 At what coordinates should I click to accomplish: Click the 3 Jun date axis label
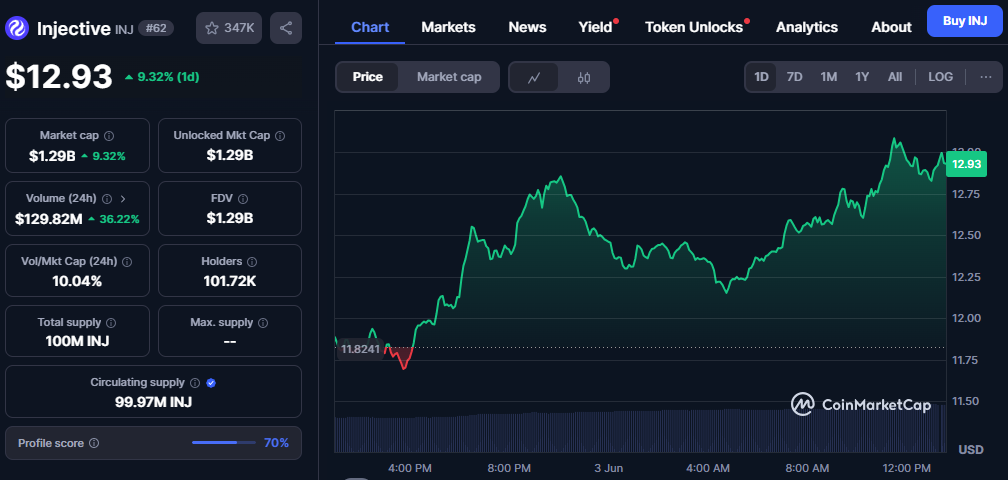coord(609,468)
